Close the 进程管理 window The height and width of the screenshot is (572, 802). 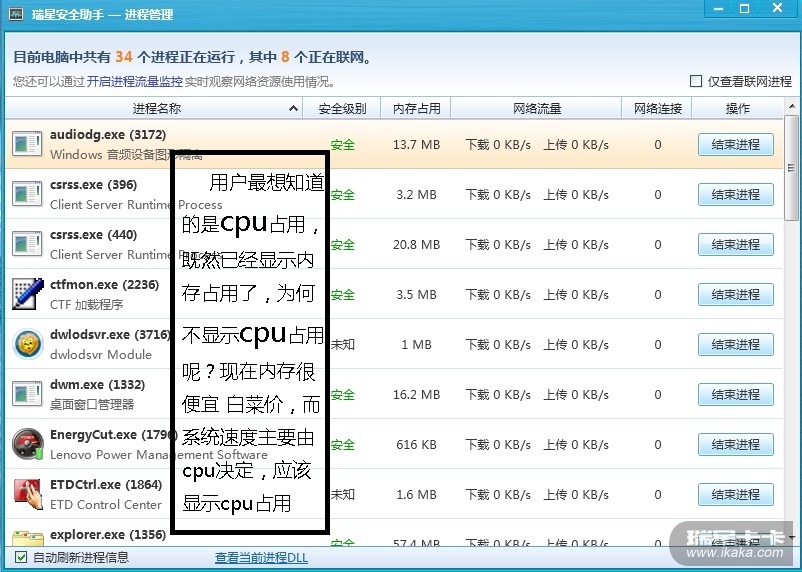point(777,9)
